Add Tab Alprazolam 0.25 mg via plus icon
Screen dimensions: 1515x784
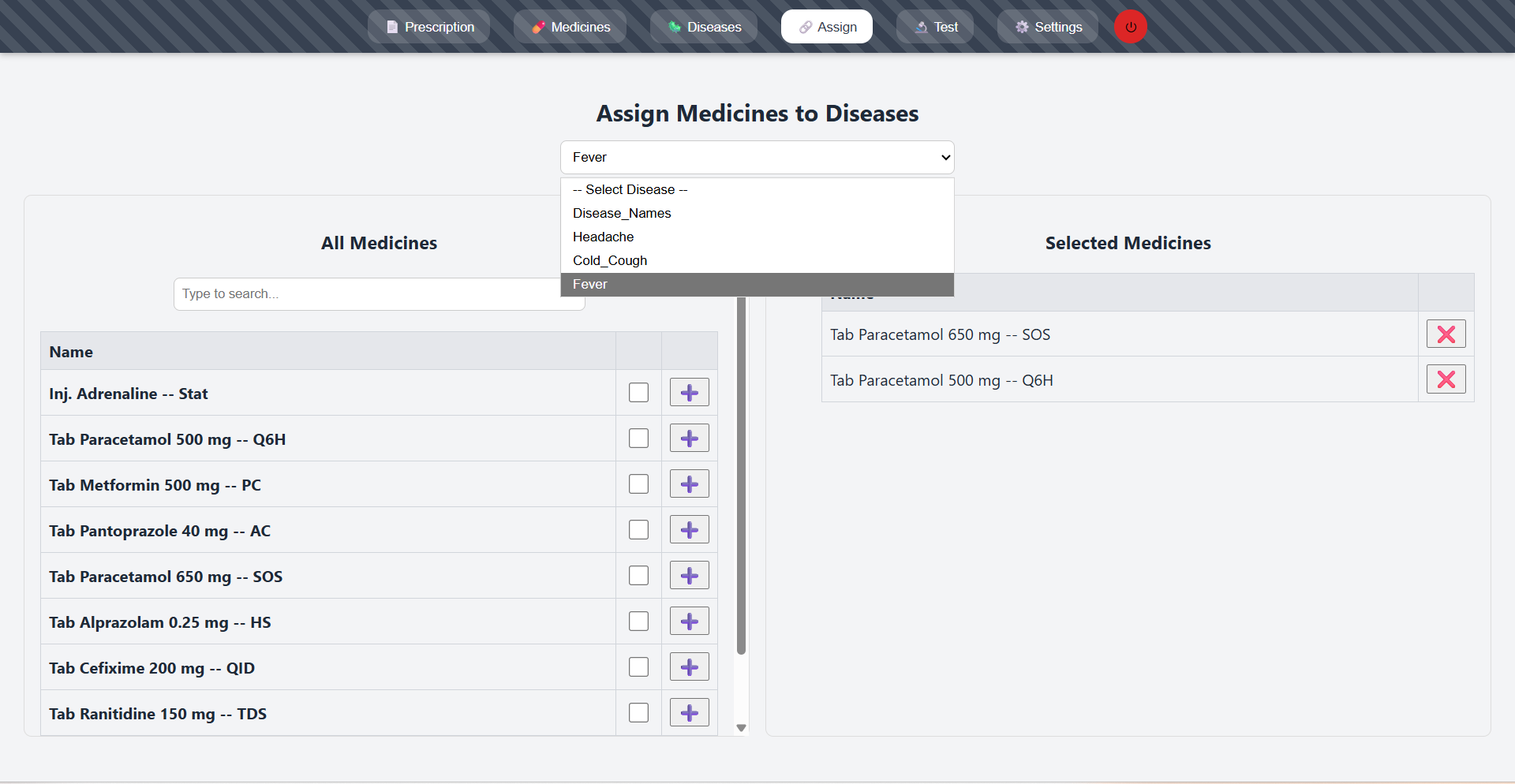click(689, 622)
